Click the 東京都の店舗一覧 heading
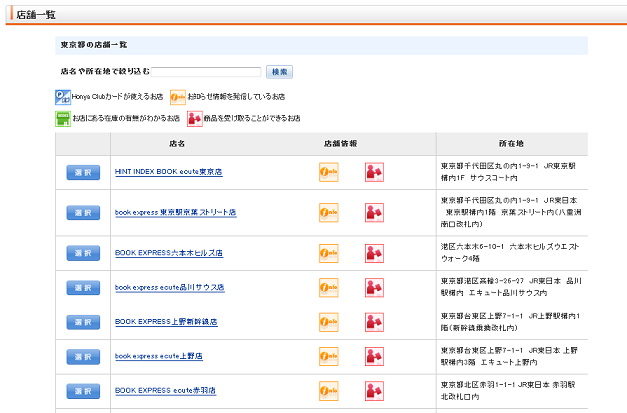The height and width of the screenshot is (413, 627). coord(94,45)
